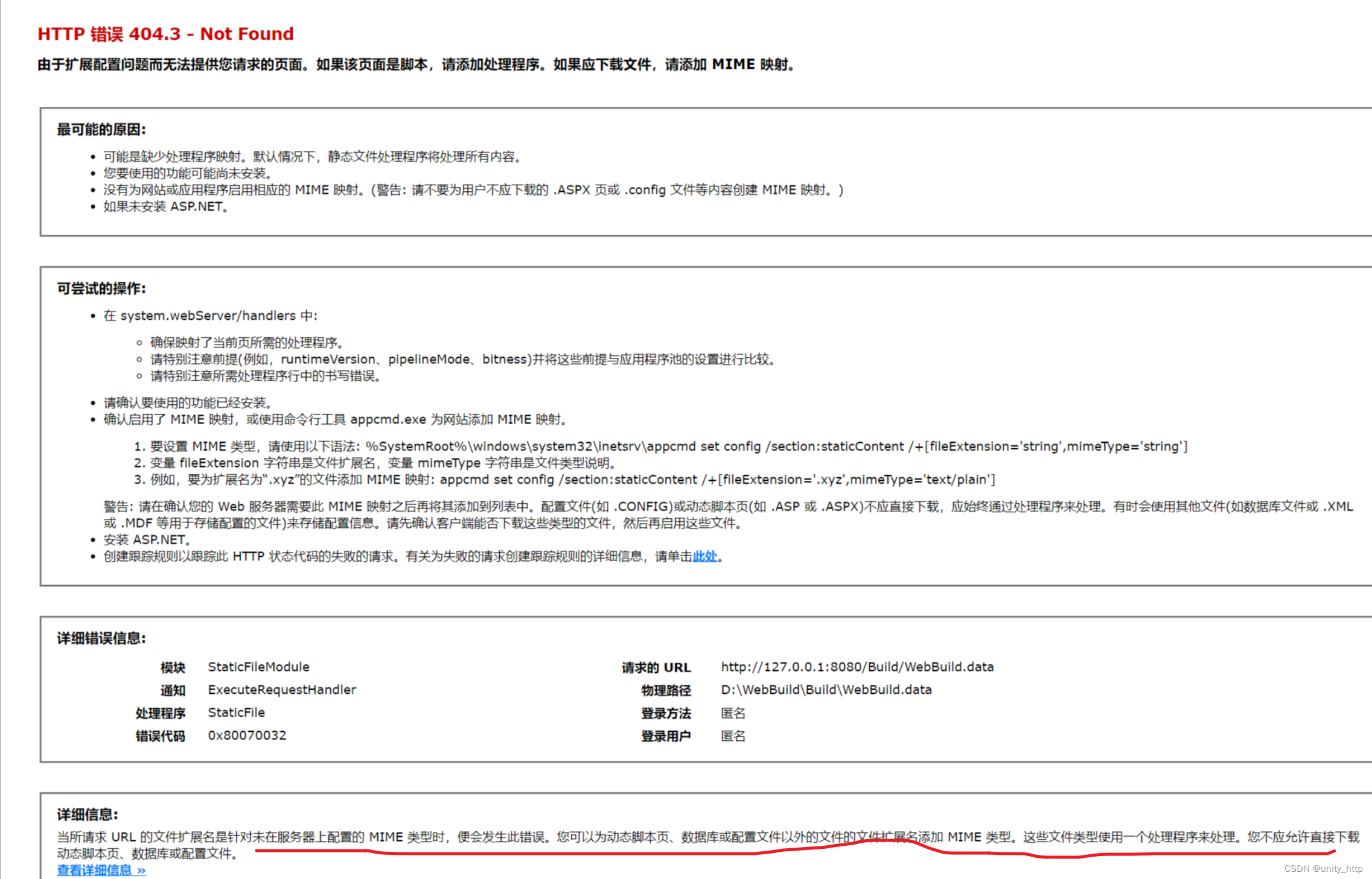Click the bullet '安装 ASP.NET。'
This screenshot has height=879, width=1372.
click(147, 539)
